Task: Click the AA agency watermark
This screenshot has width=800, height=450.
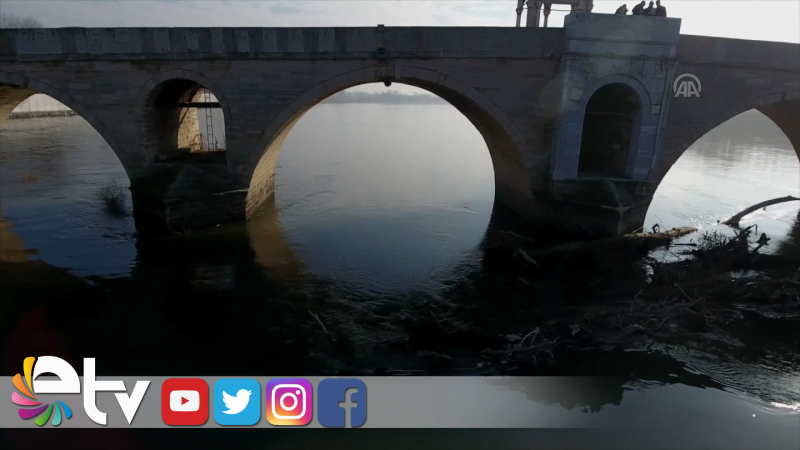Action: tap(686, 86)
